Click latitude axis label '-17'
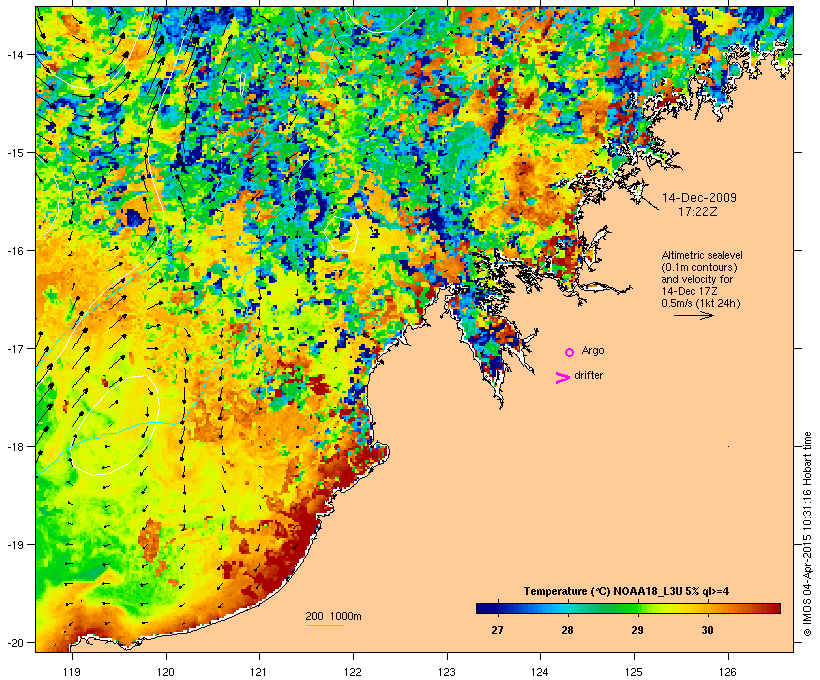 click(14, 348)
